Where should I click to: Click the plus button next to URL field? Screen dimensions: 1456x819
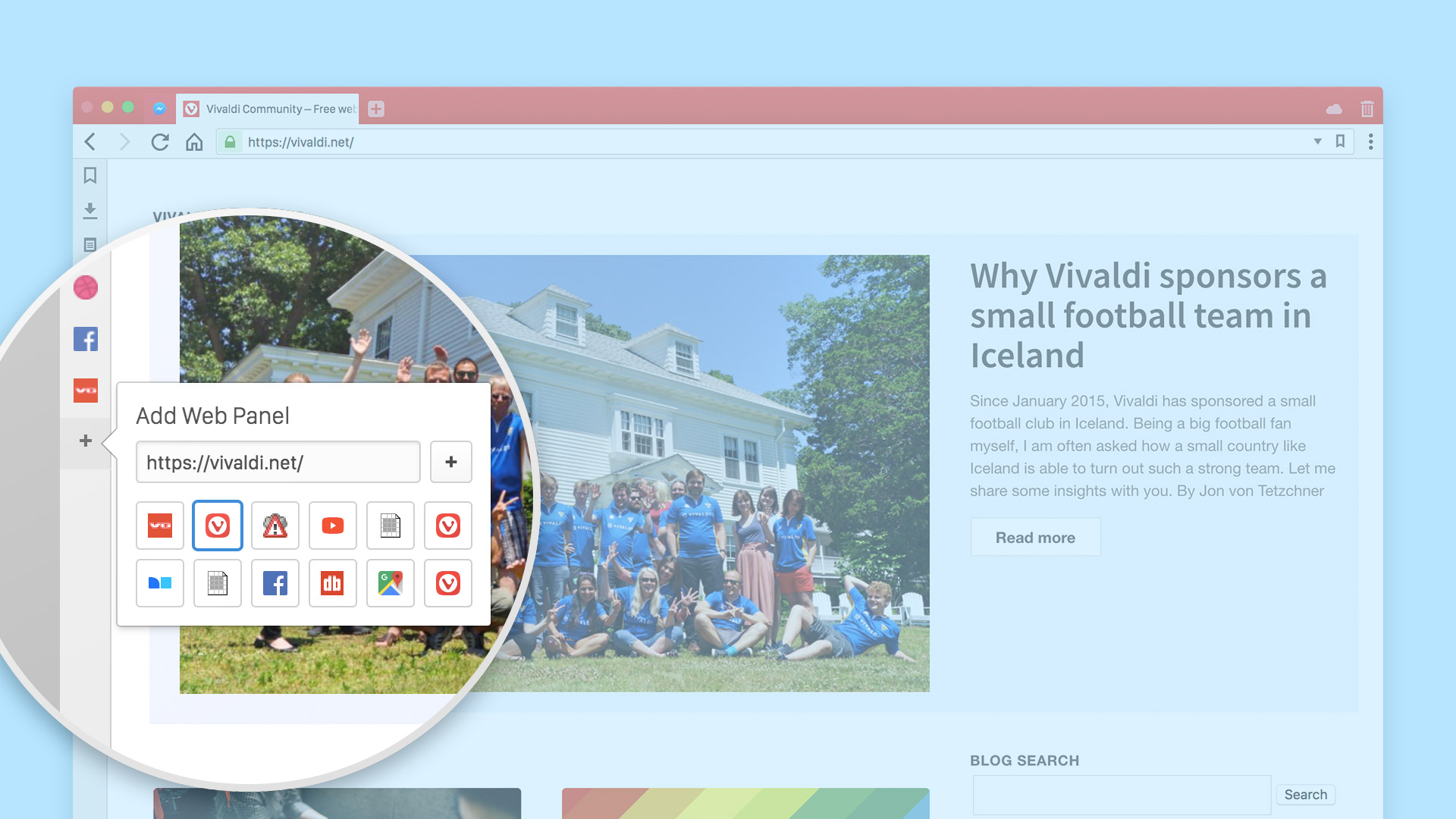click(x=450, y=461)
